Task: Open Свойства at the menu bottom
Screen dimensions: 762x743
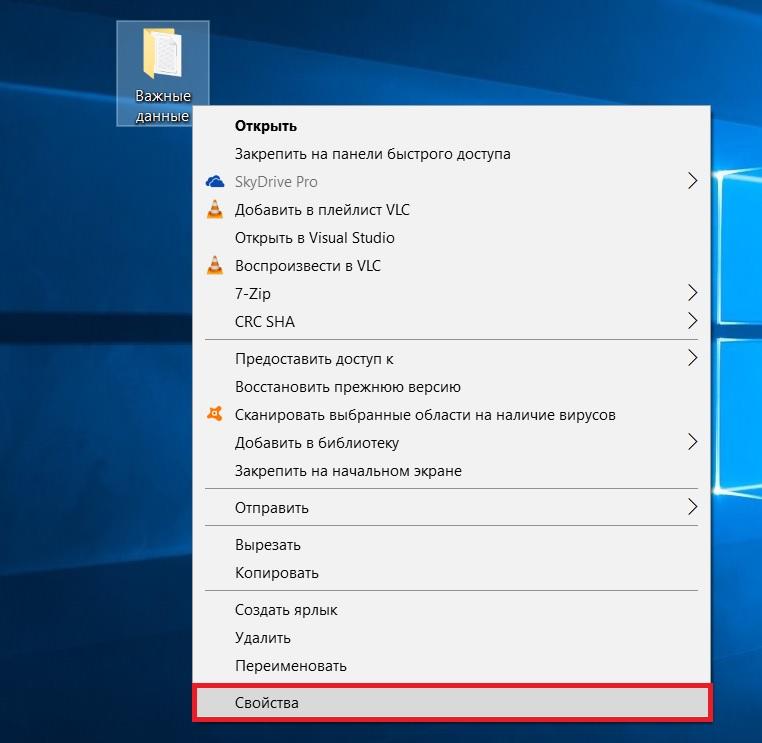Action: point(452,703)
